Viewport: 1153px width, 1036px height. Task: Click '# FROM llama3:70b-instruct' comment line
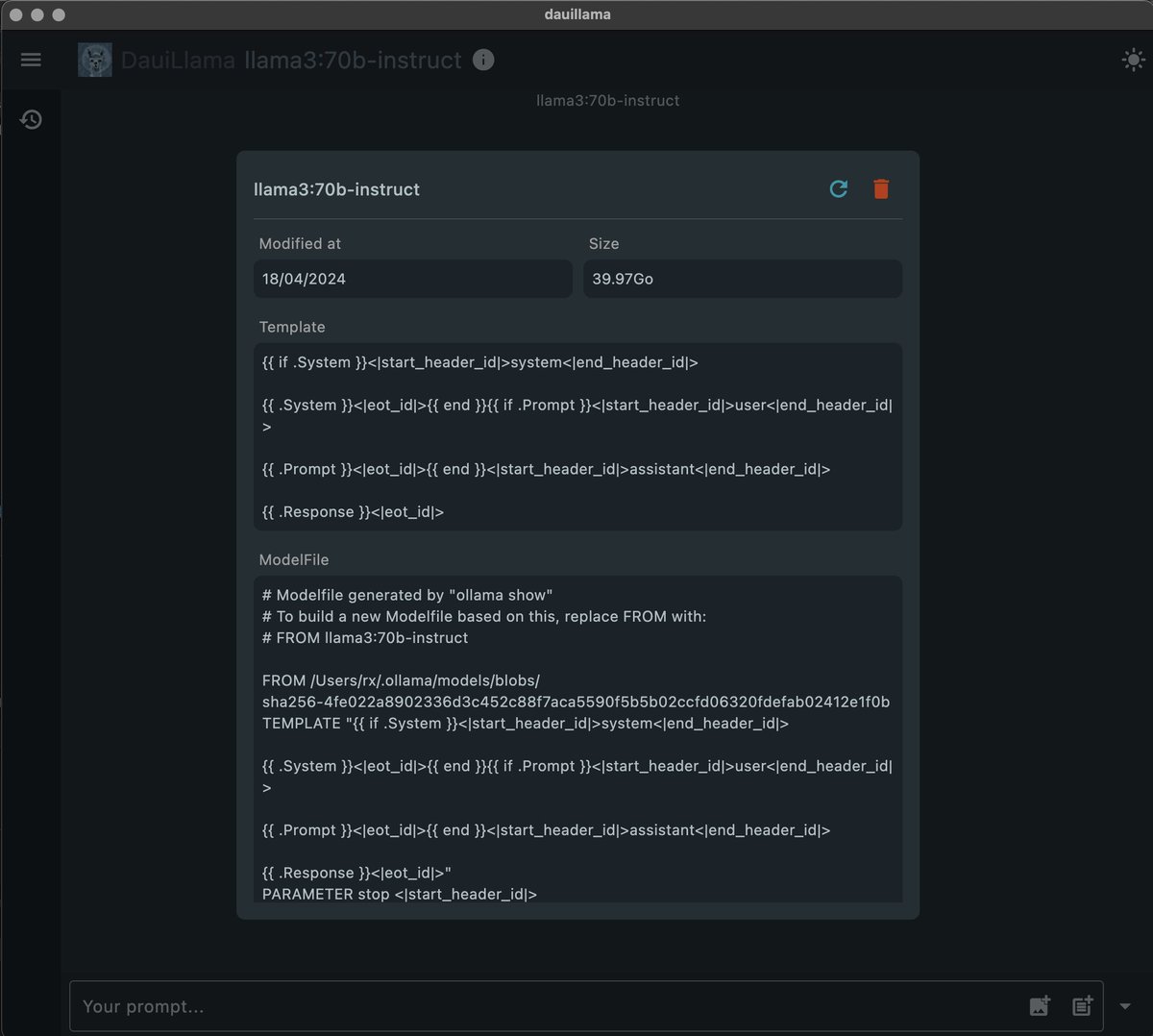(x=365, y=637)
